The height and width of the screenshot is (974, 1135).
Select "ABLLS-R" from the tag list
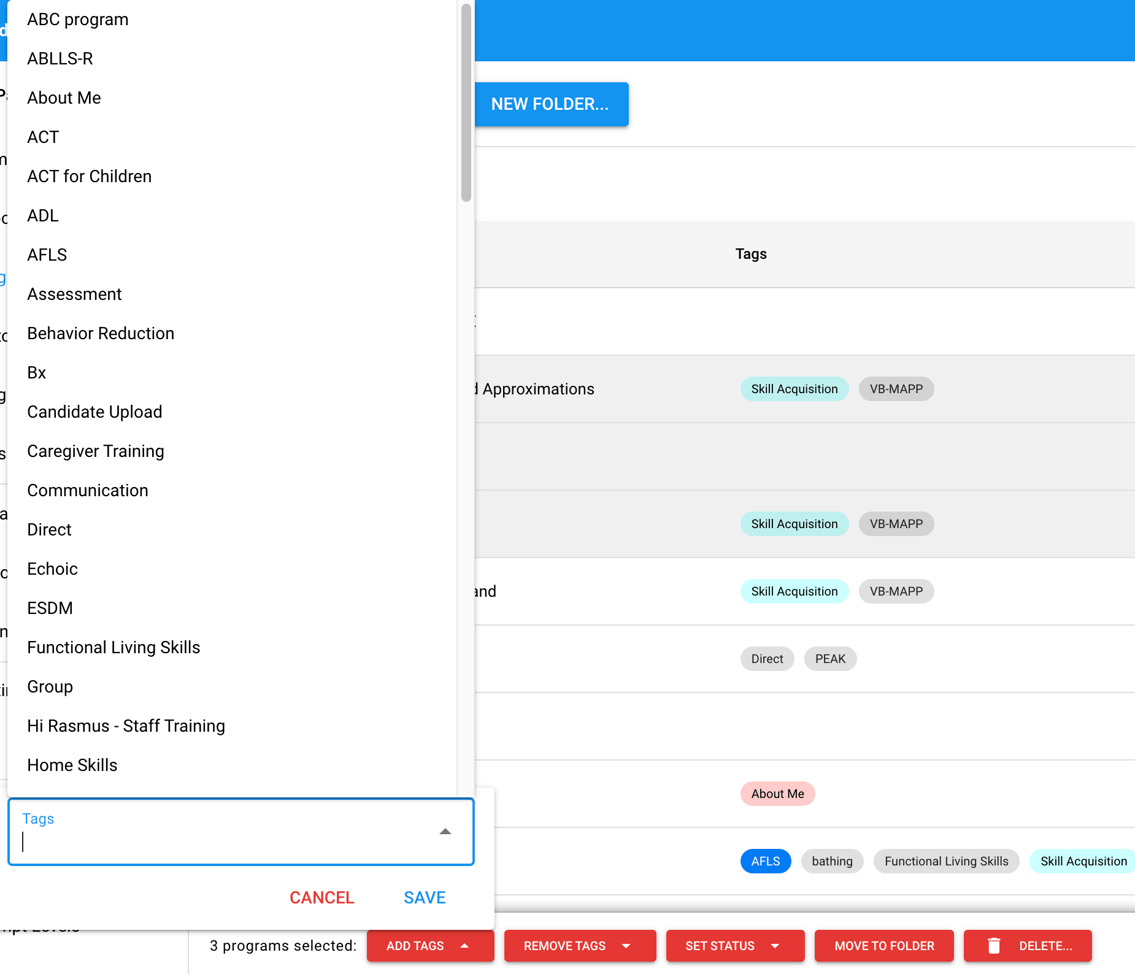(x=60, y=58)
